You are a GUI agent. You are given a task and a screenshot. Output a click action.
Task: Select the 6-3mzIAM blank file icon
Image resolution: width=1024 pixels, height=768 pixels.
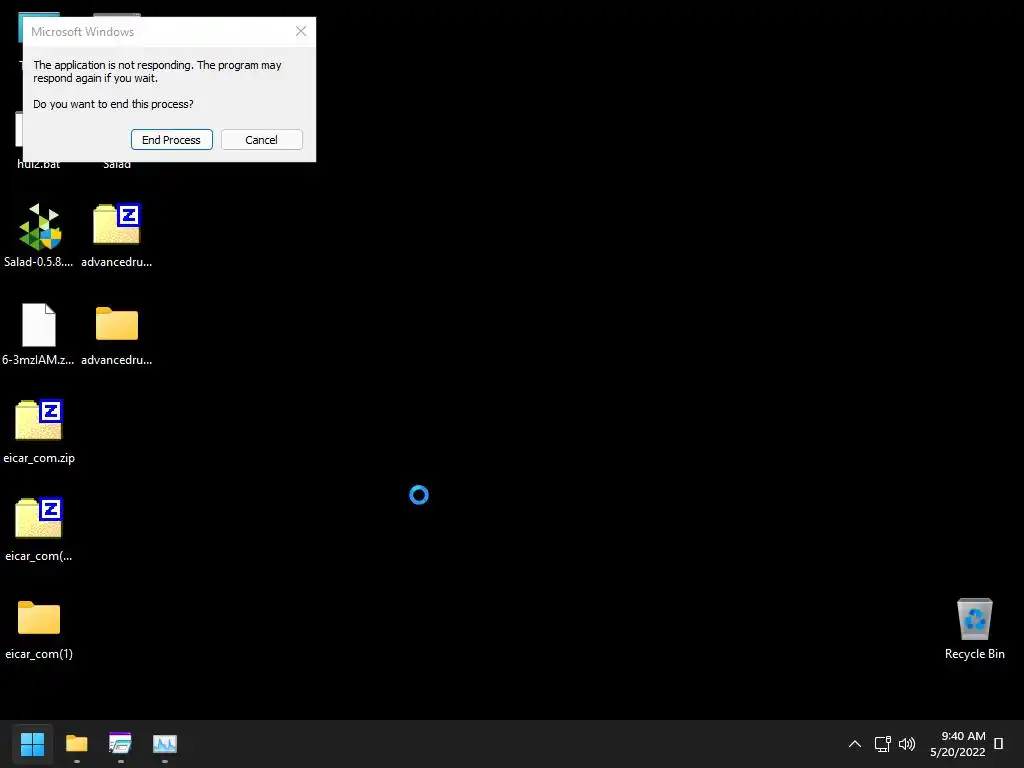(39, 325)
